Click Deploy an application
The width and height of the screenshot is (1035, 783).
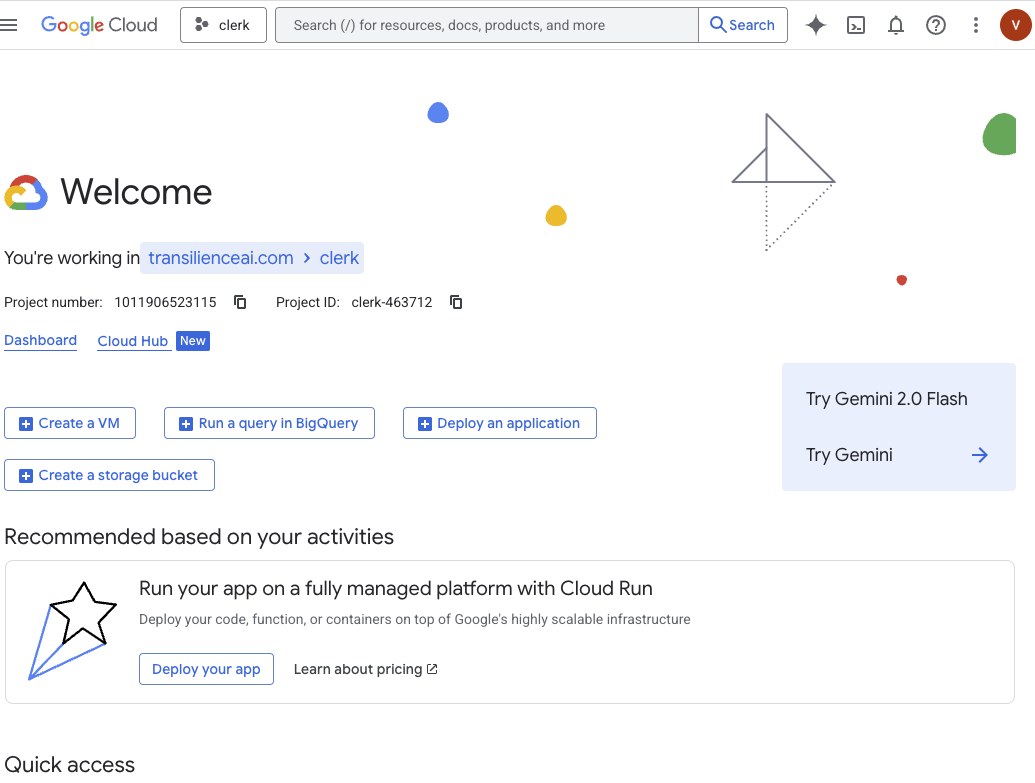[500, 423]
